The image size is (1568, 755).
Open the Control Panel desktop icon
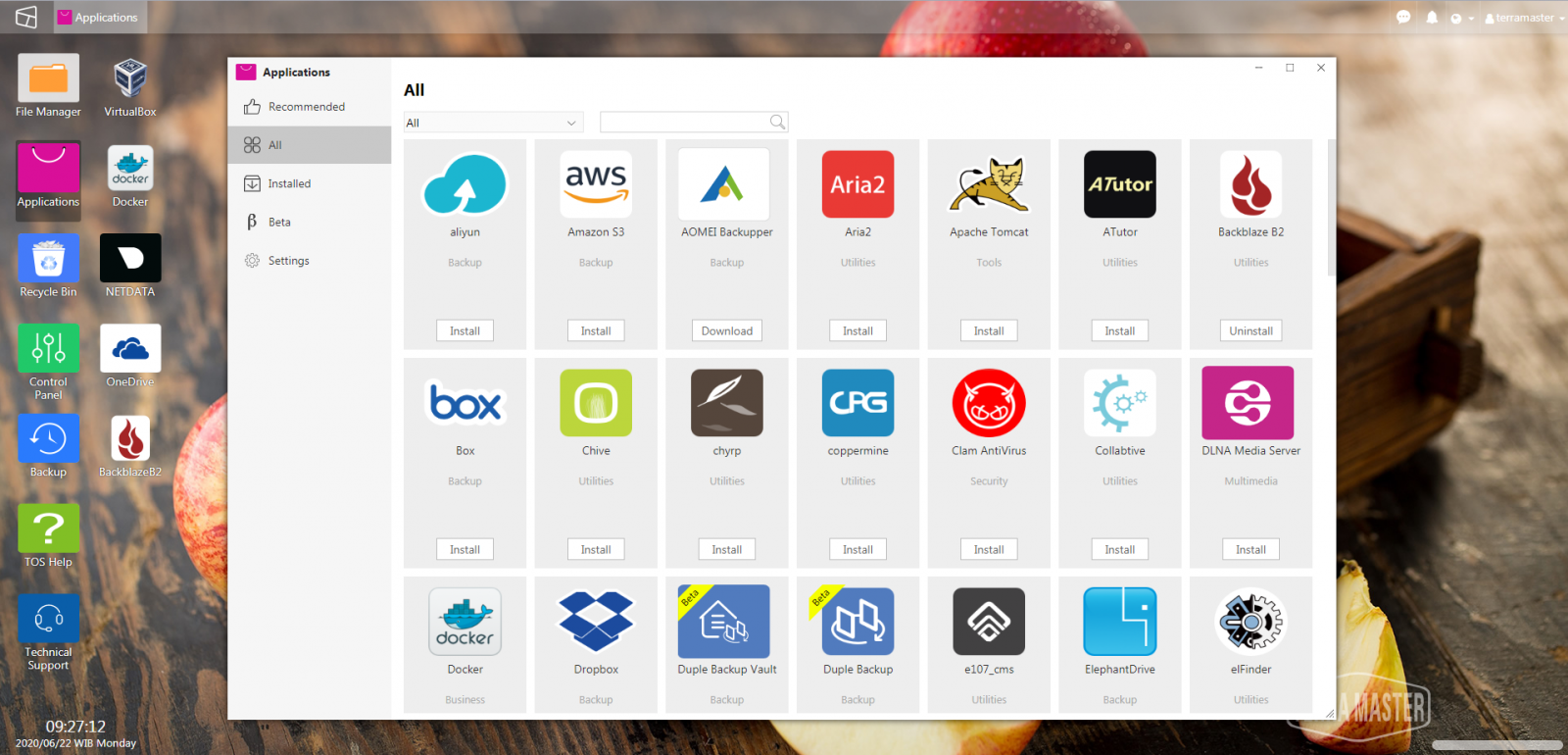tap(48, 349)
